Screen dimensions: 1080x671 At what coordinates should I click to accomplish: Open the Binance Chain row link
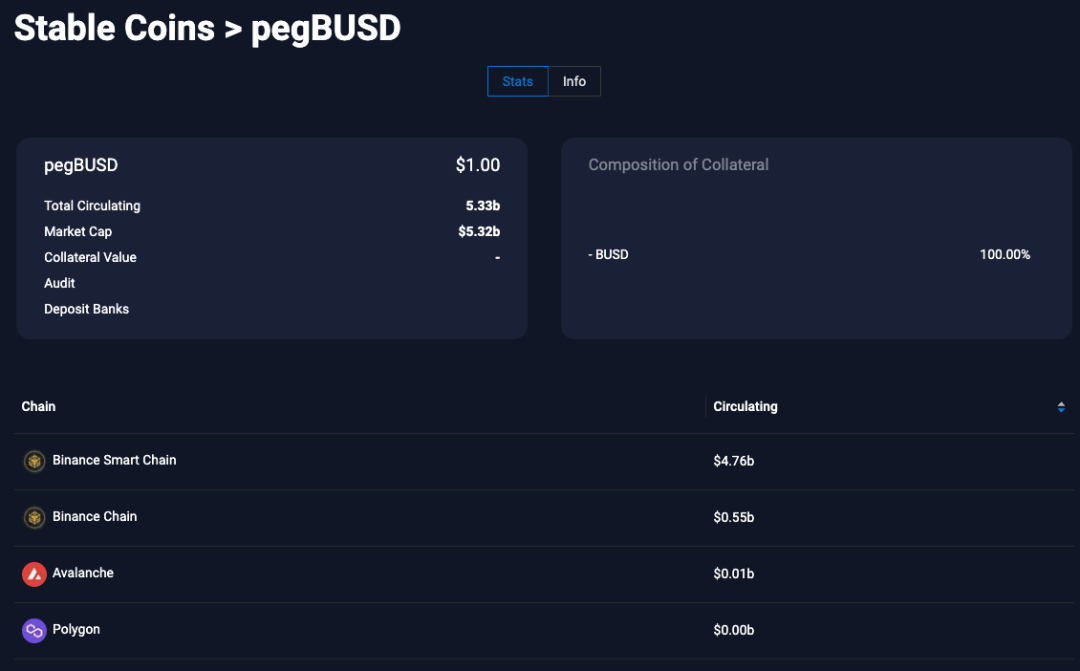95,517
